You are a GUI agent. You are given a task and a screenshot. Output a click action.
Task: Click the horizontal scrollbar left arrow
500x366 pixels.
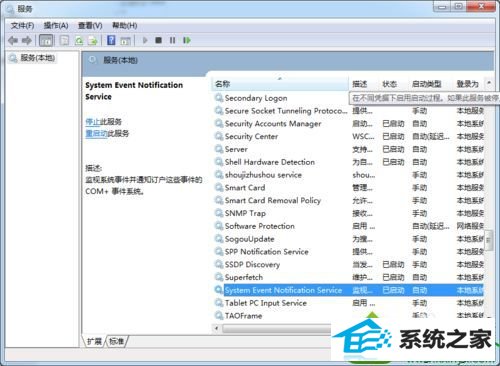(x=217, y=329)
